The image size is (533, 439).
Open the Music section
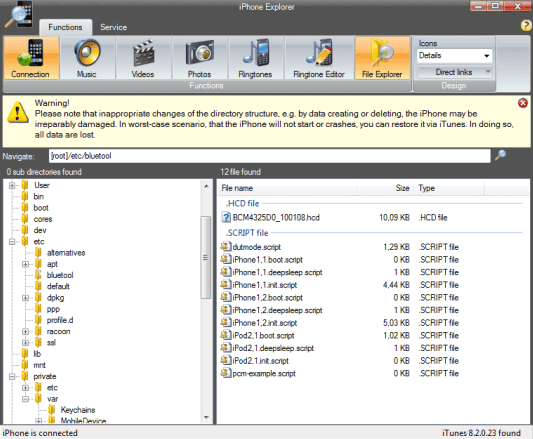pos(87,58)
